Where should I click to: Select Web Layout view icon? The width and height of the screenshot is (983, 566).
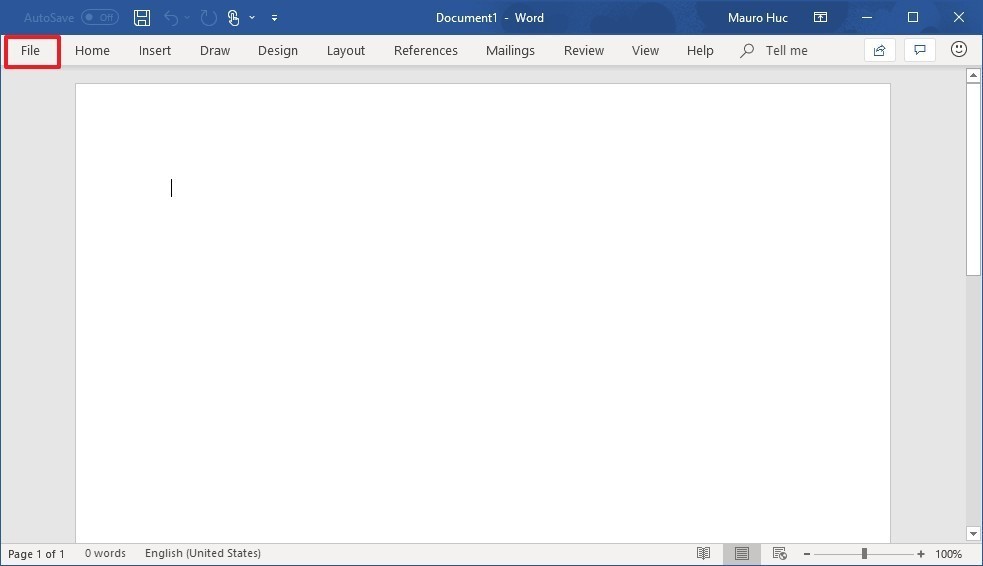(x=779, y=553)
